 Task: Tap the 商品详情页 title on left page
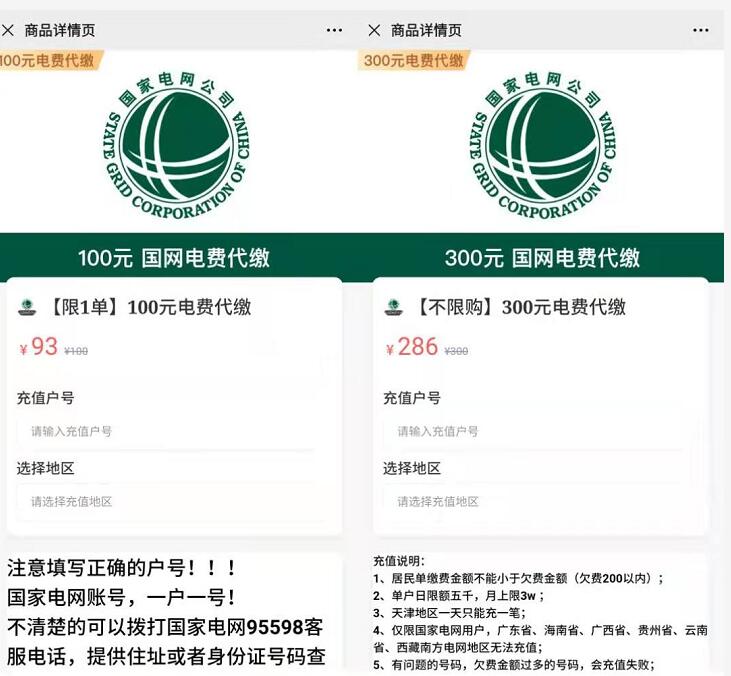(60, 31)
